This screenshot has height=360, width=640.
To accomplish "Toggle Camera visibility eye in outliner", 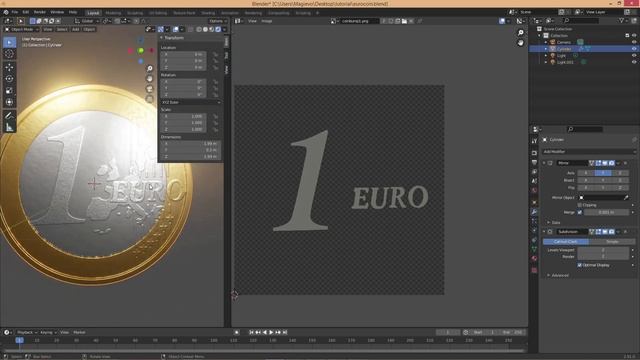I will tap(634, 42).
